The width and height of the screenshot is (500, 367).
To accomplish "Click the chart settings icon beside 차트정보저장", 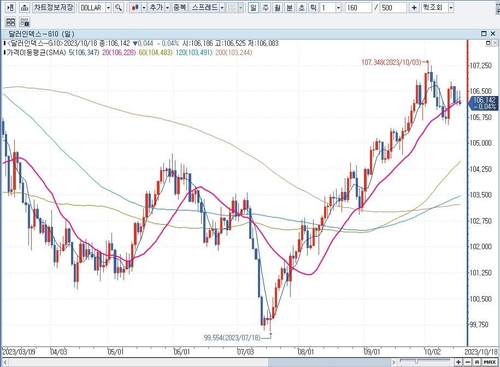I will tap(24, 7).
